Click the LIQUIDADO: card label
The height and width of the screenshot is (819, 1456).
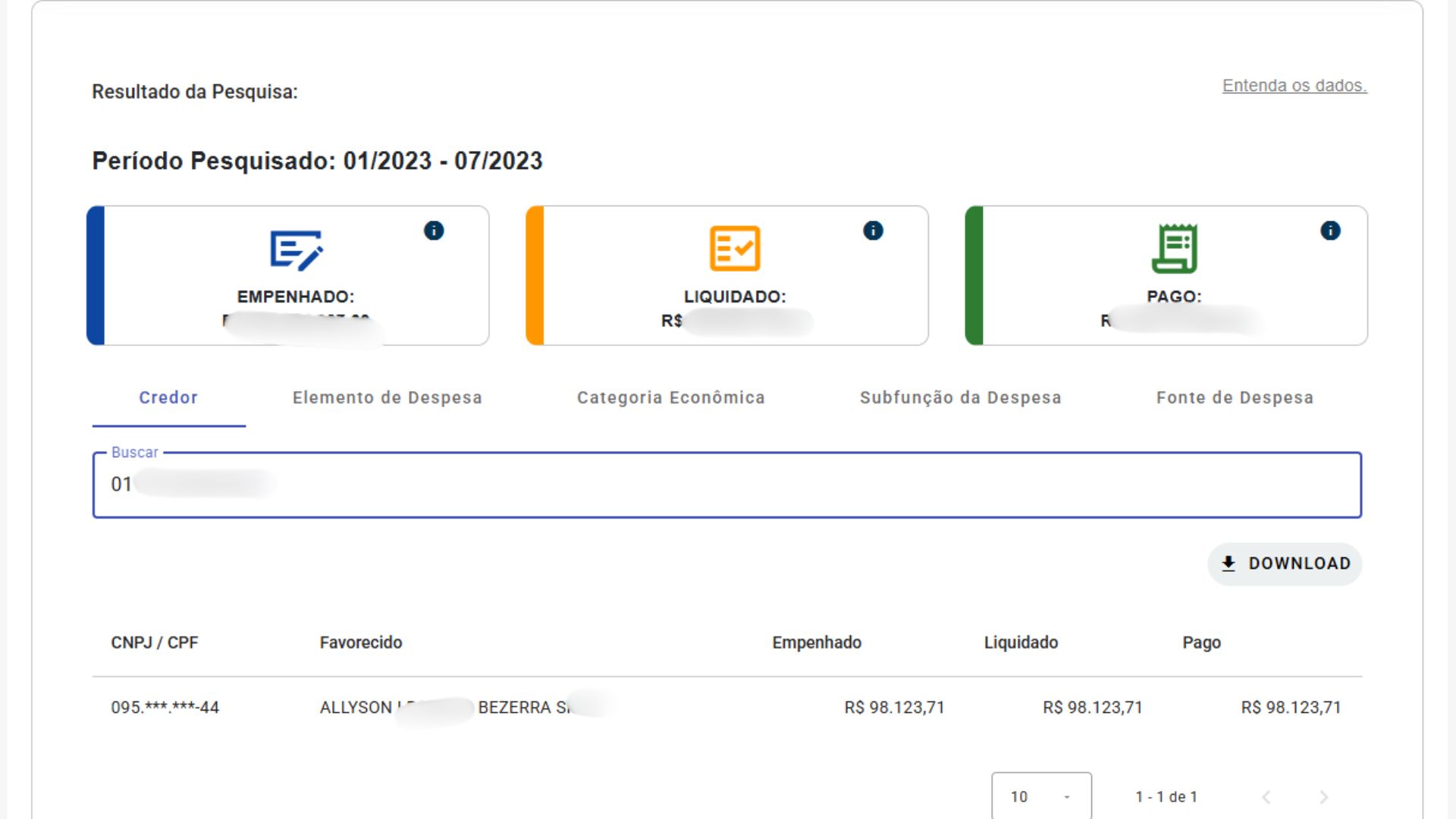click(x=735, y=297)
